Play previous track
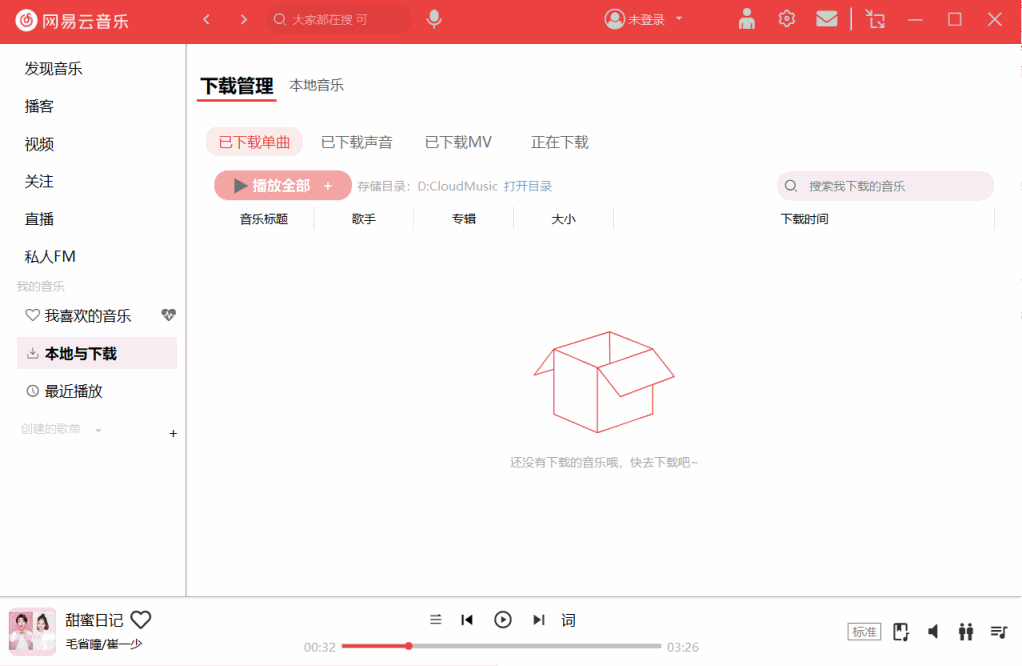The image size is (1022, 666). point(467,620)
